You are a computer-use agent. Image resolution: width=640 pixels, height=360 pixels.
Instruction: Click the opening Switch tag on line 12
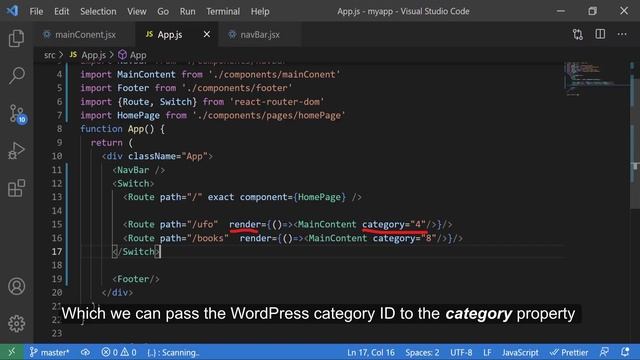[x=133, y=184]
